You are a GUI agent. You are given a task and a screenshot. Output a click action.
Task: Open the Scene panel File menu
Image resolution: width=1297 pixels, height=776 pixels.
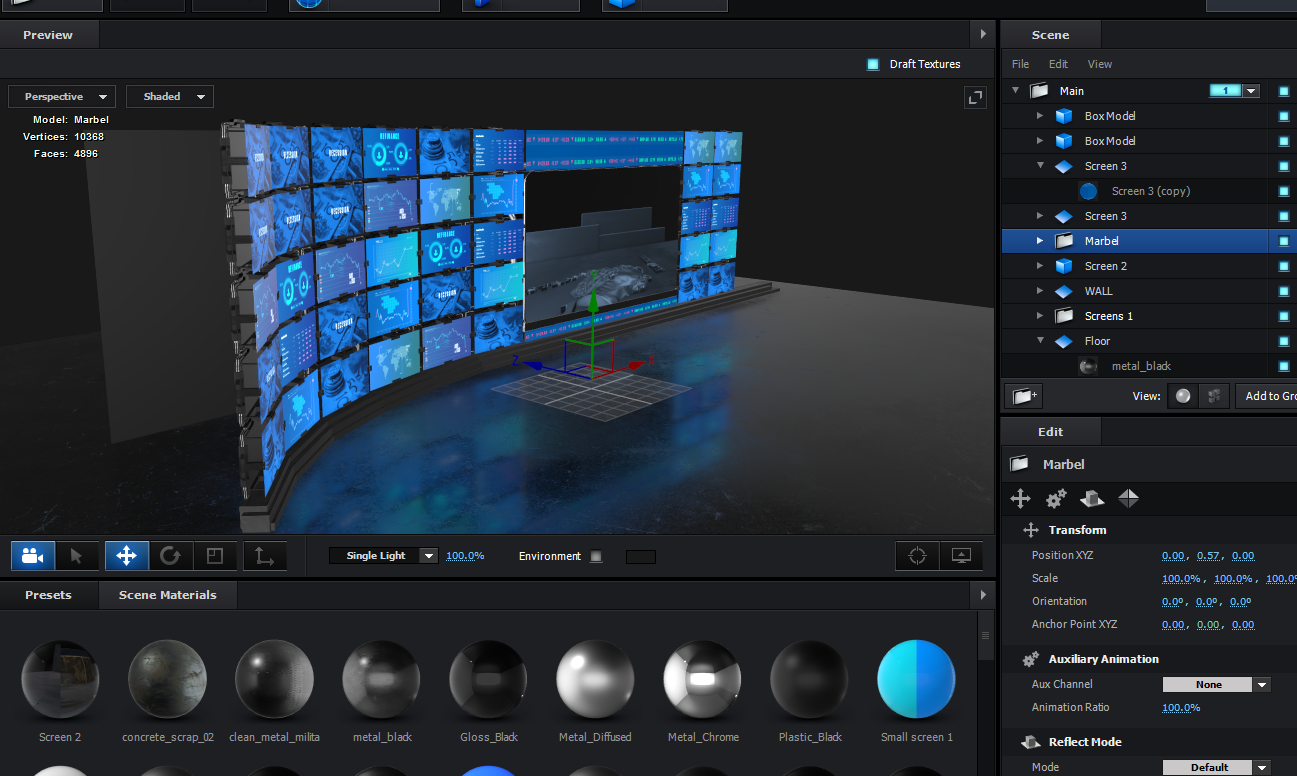[1020, 64]
